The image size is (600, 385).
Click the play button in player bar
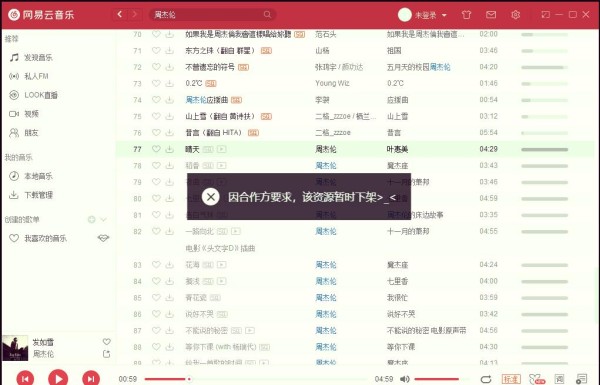click(58, 379)
